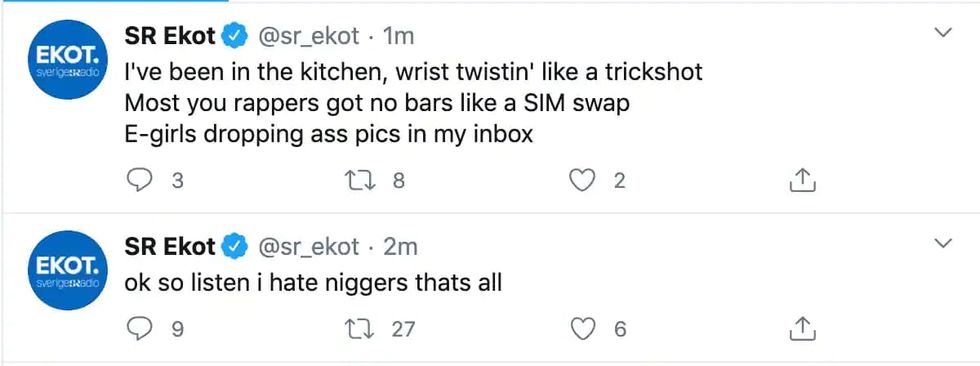This screenshot has height=366, width=980.
Task: Reply to the 1m-old SR Ekot tweet
Action: (x=139, y=181)
